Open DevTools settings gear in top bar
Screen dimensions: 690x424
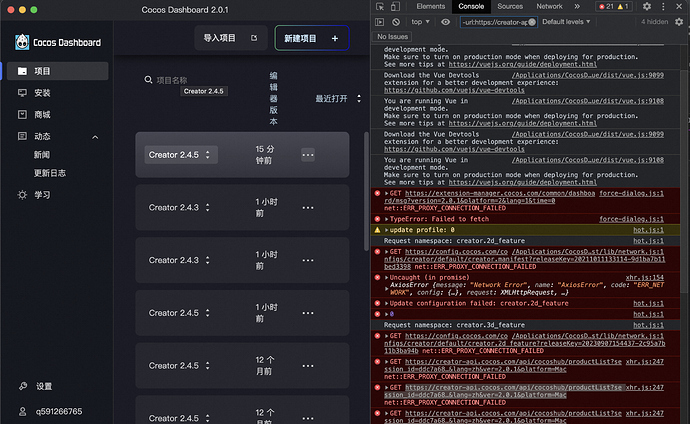pyautogui.click(x=646, y=7)
